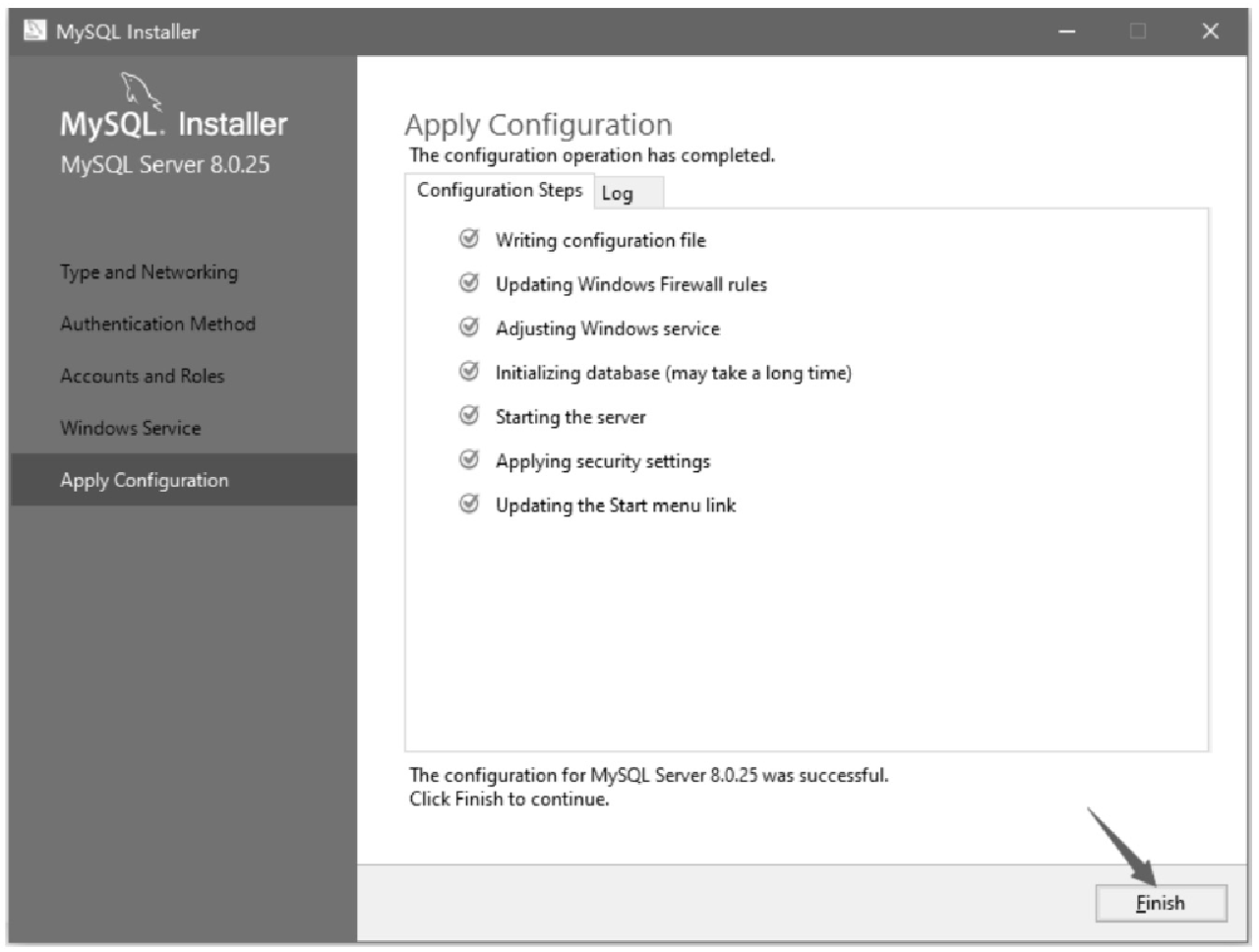1259x952 pixels.
Task: Select 'Adjusting Windows service' text
Action: pyautogui.click(x=607, y=328)
